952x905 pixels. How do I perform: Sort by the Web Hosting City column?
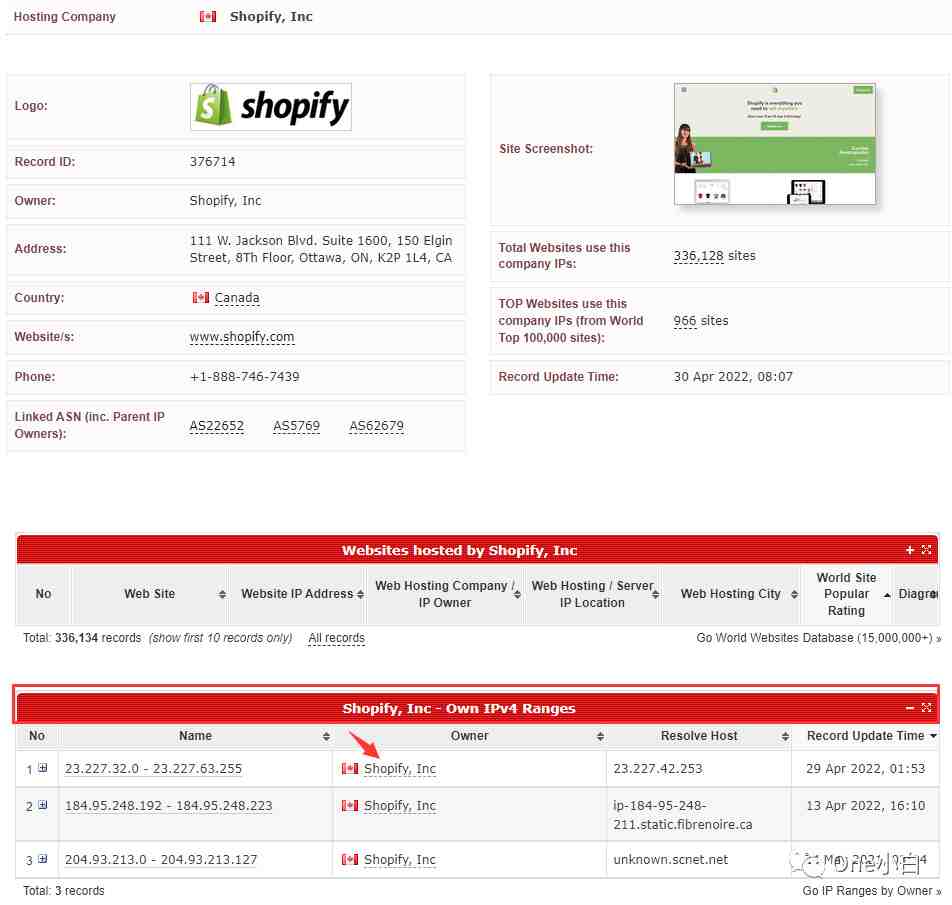click(731, 594)
